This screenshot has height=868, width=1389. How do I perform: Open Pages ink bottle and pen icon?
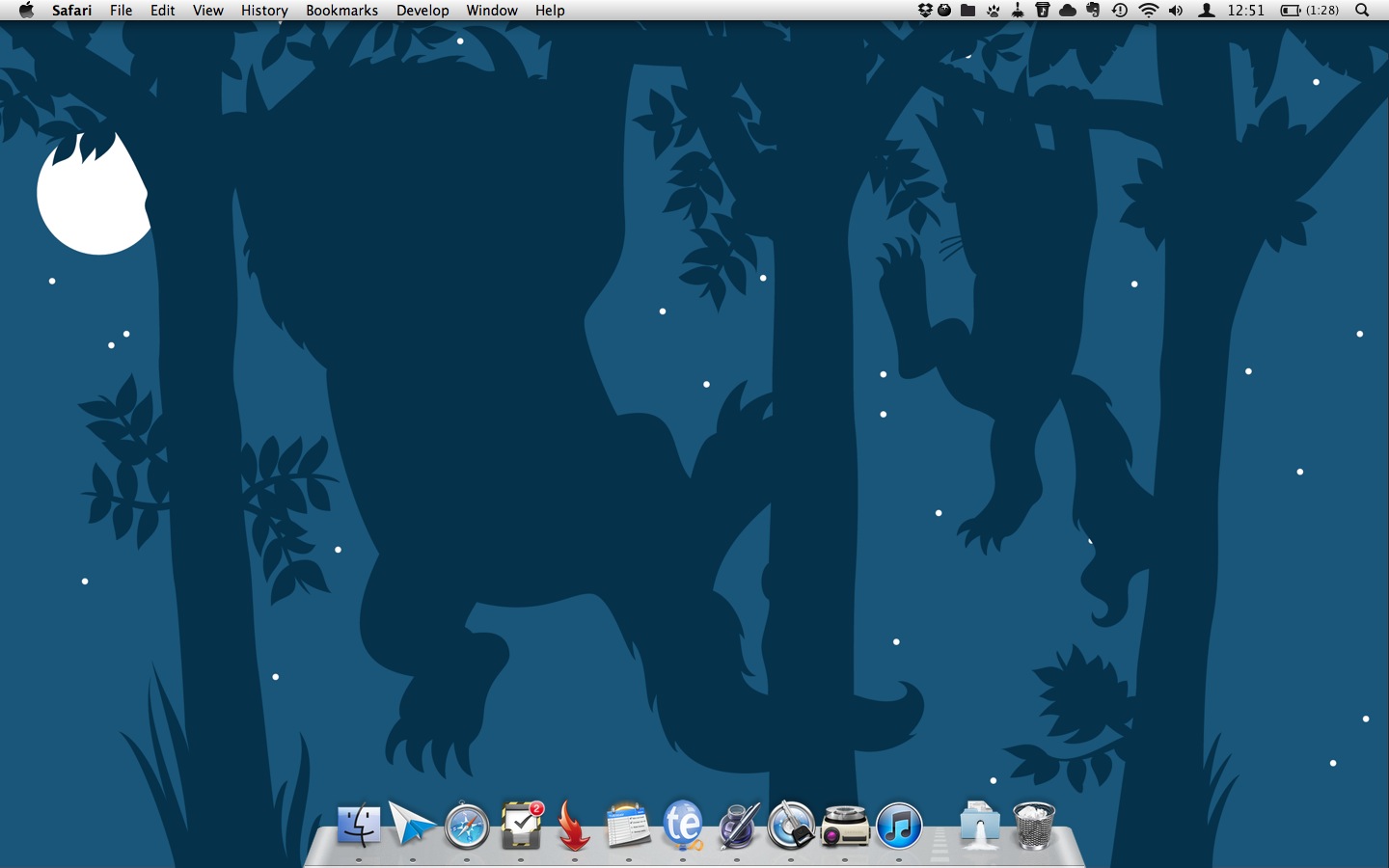pyautogui.click(x=738, y=826)
